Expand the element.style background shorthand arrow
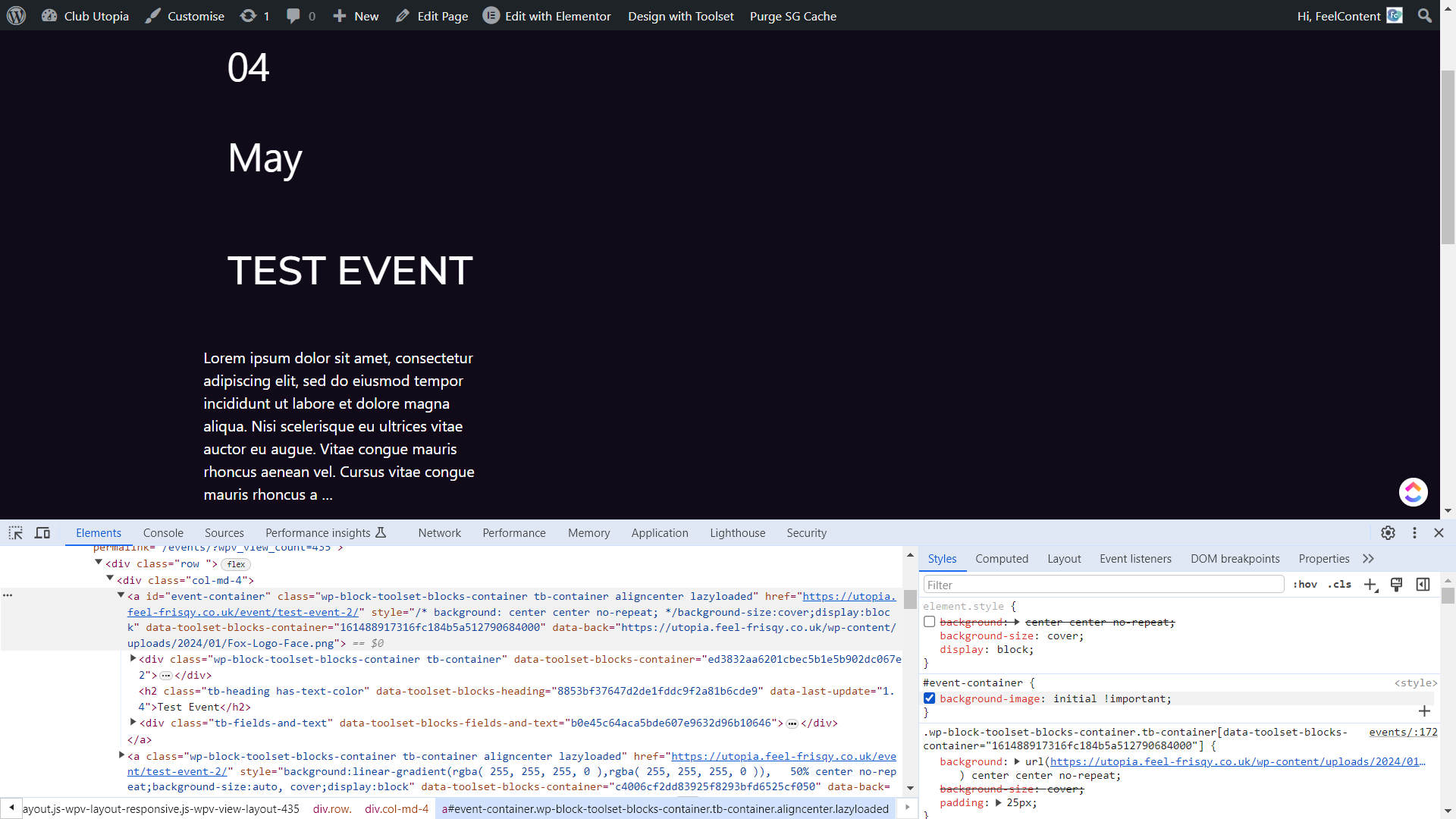1456x819 pixels. (x=1016, y=622)
